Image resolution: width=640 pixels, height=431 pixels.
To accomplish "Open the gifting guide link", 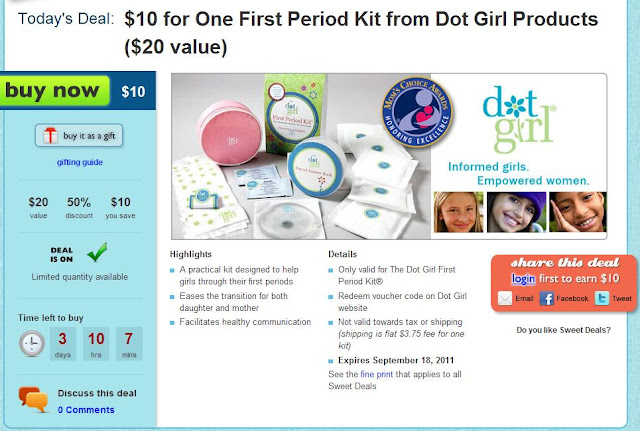I will pos(80,162).
